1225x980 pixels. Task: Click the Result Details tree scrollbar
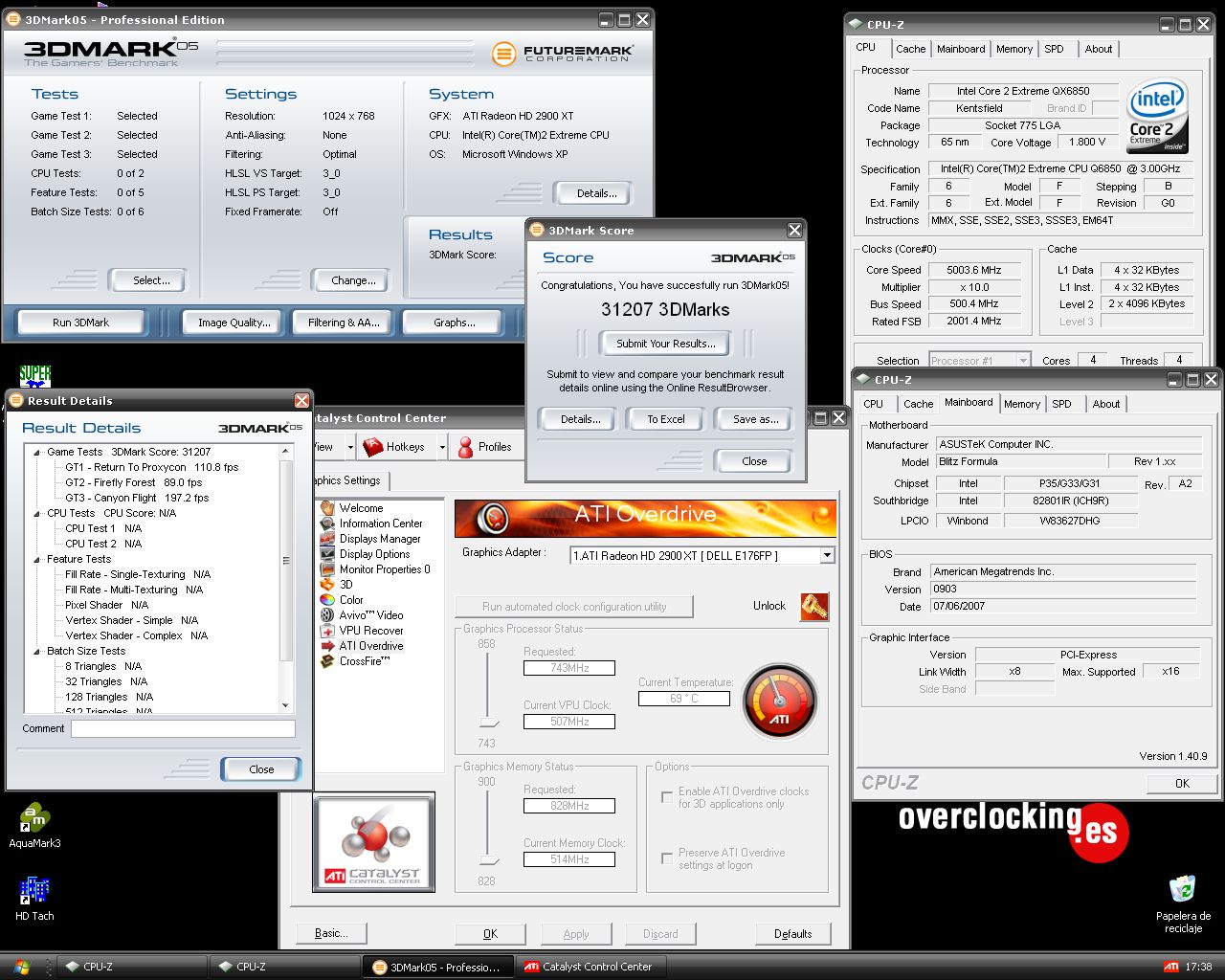point(285,560)
